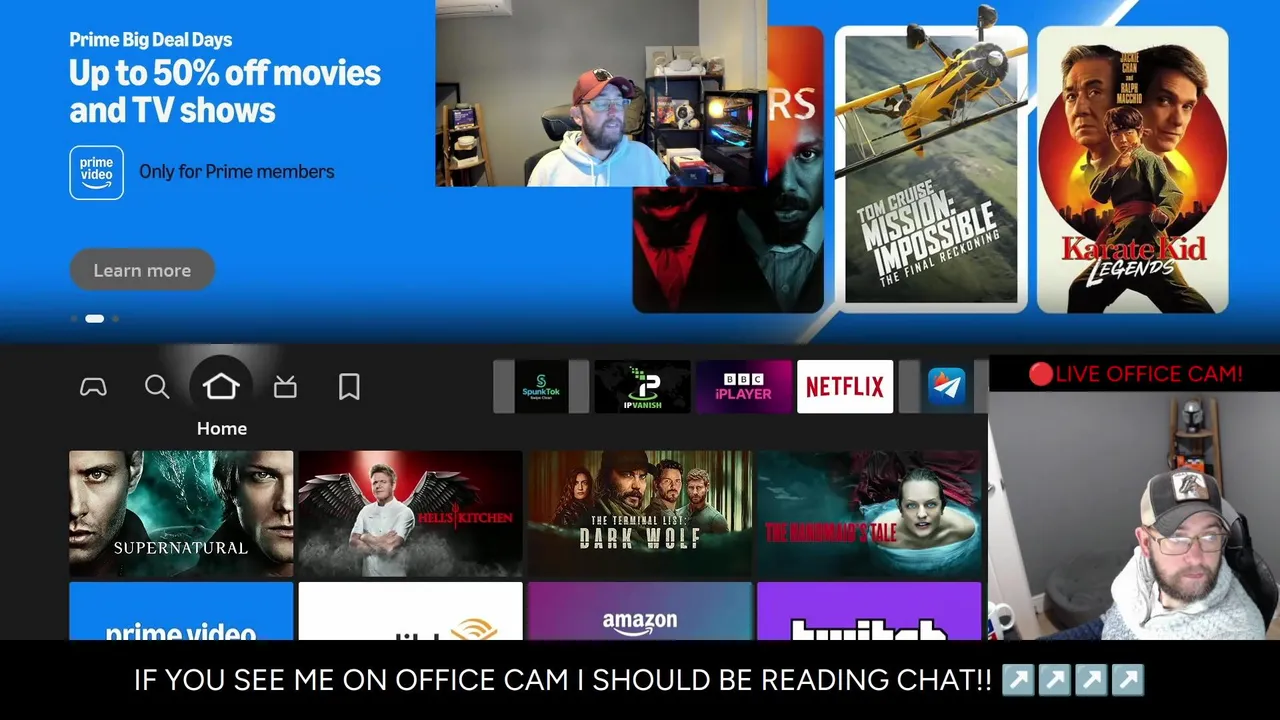Click 'Only for Prime members' text
1280x720 pixels.
(x=237, y=172)
